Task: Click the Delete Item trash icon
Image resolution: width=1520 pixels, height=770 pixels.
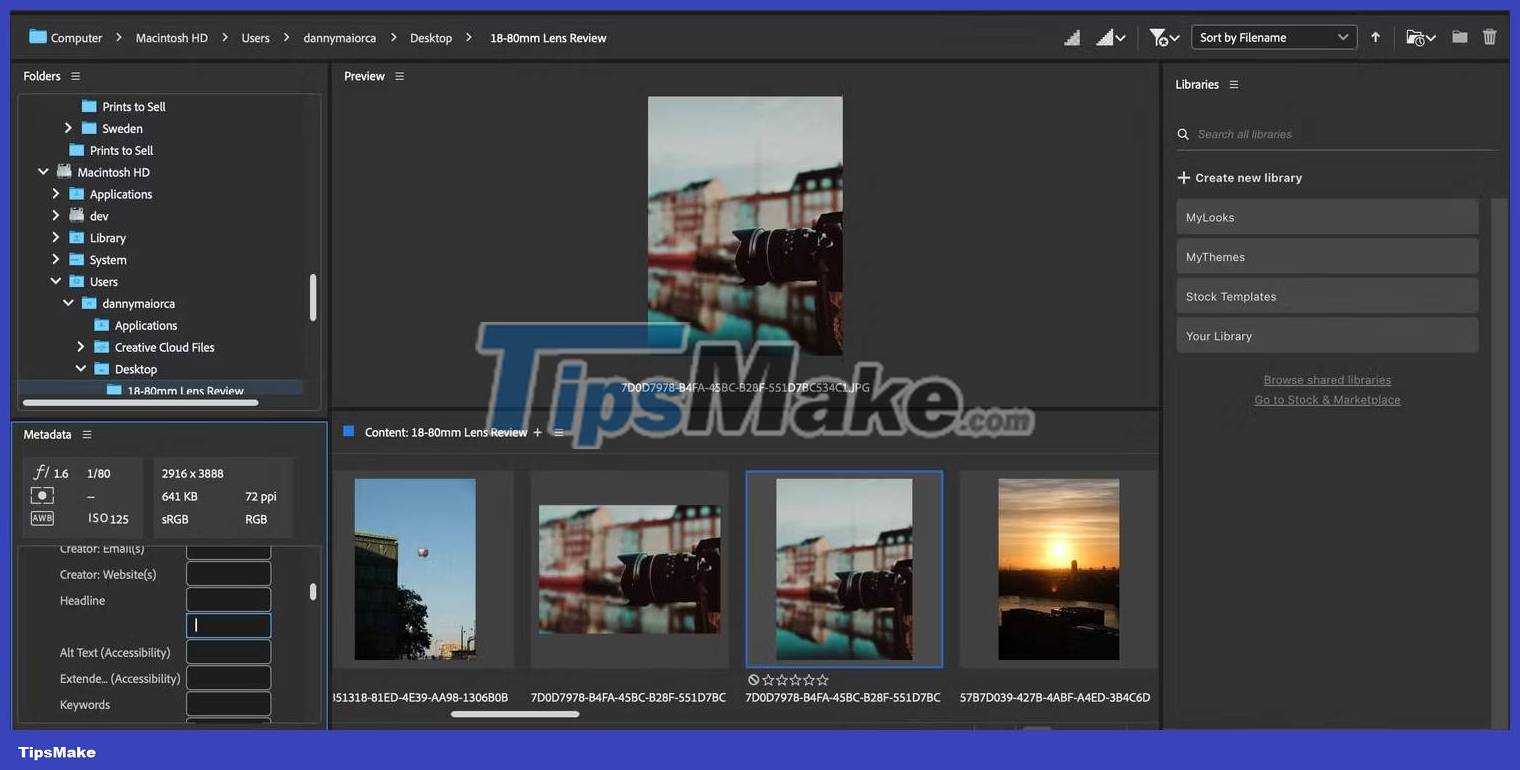Action: click(x=1489, y=36)
